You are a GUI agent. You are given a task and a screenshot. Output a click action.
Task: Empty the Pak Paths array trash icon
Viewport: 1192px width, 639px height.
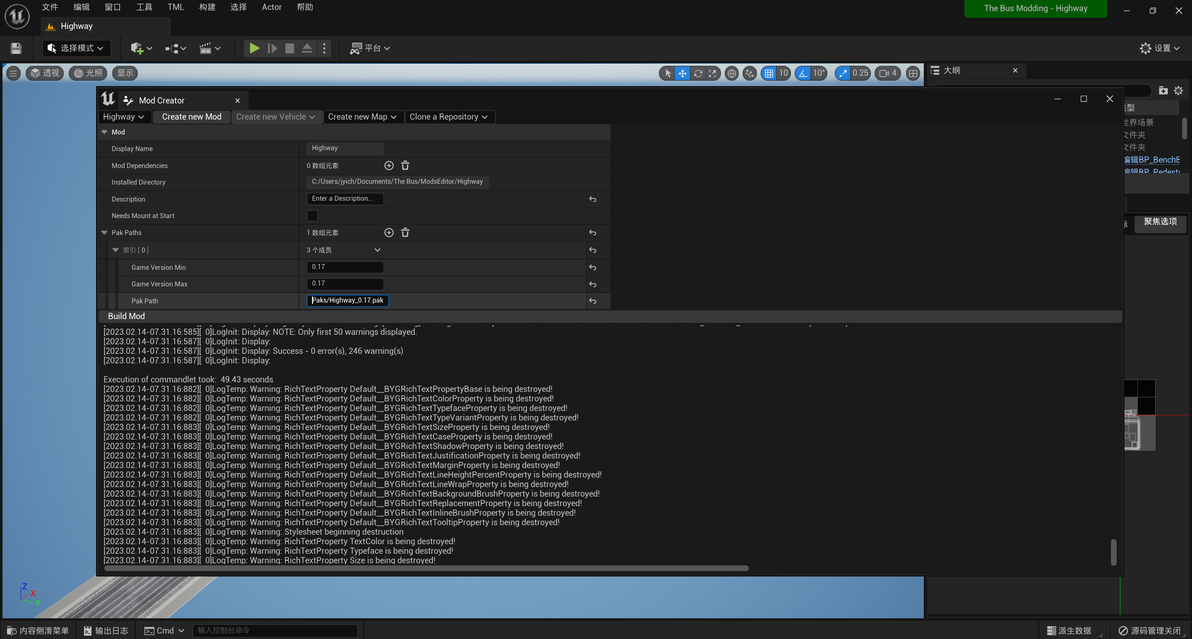click(x=405, y=233)
